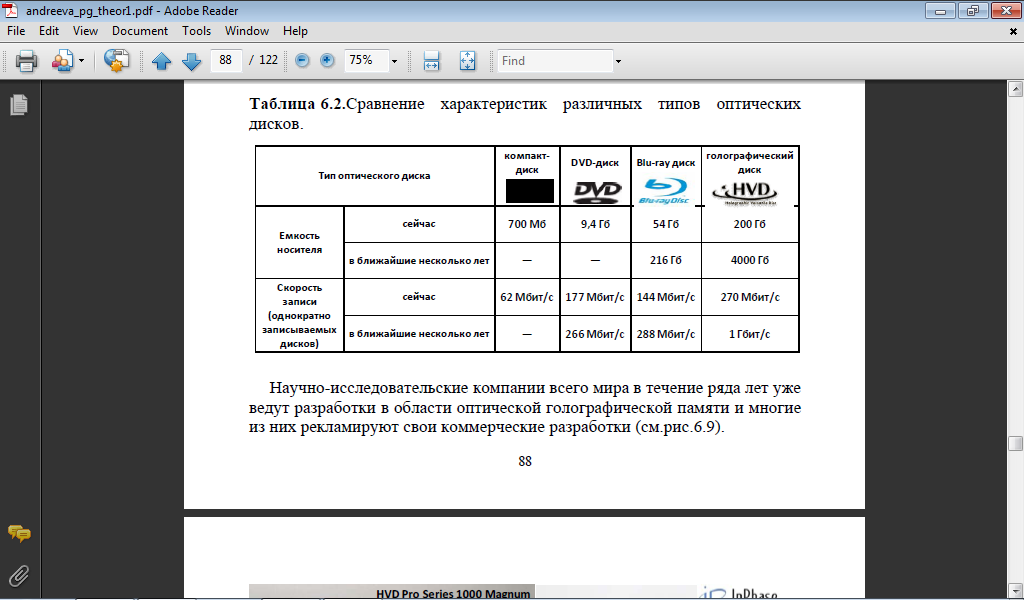The width and height of the screenshot is (1024, 600).
Task: Click the '288 Мбит/с' table cell
Action: click(665, 334)
